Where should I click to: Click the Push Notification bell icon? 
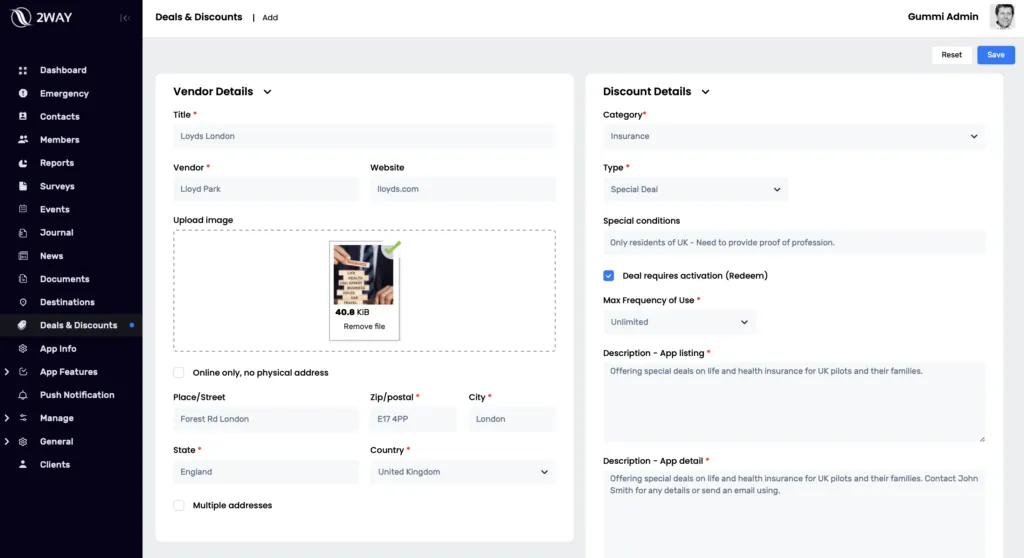(22, 395)
